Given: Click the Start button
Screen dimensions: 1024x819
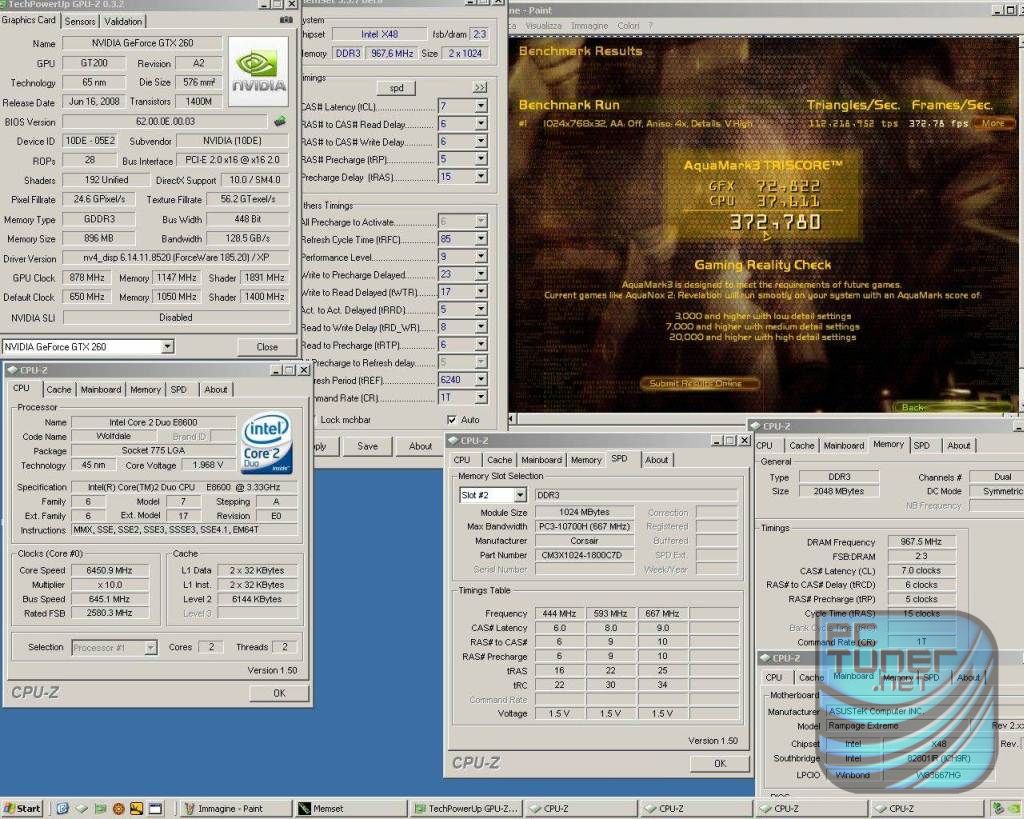Looking at the screenshot, I should pos(22,809).
